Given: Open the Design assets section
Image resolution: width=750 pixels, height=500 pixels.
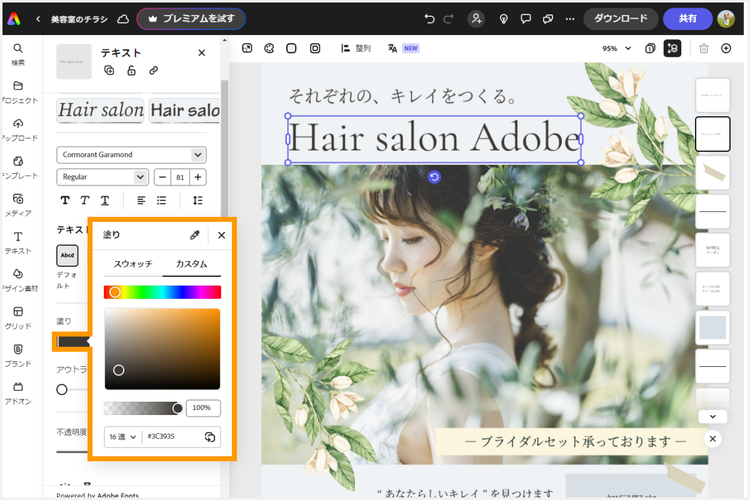Looking at the screenshot, I should point(18,280).
